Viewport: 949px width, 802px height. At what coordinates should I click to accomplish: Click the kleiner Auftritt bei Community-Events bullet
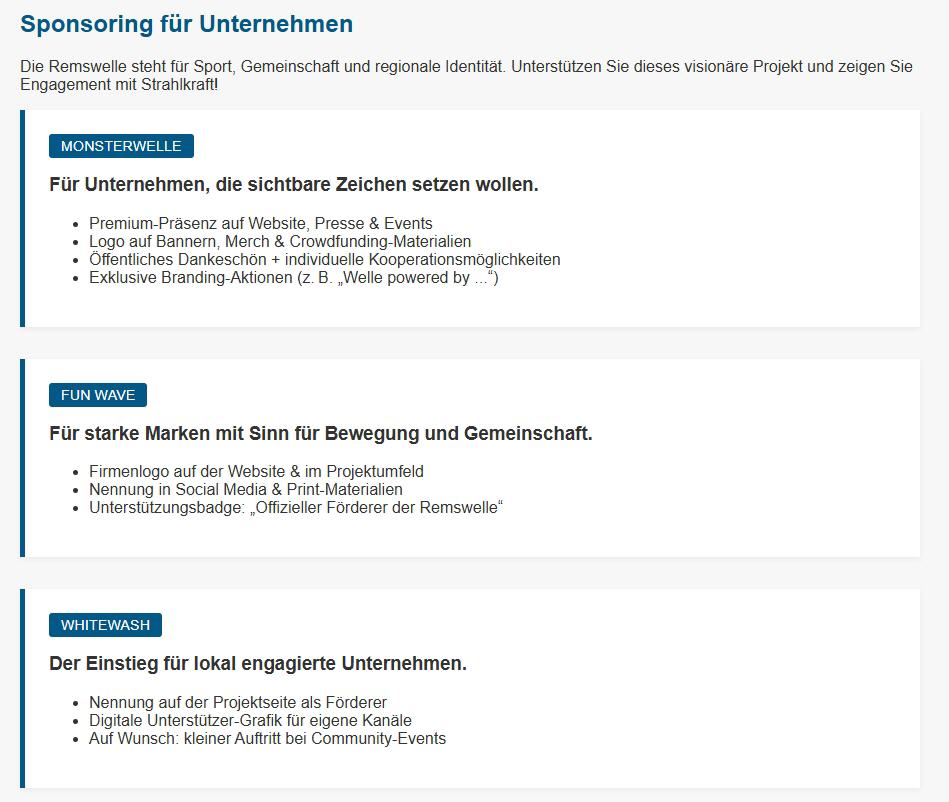coord(267,739)
